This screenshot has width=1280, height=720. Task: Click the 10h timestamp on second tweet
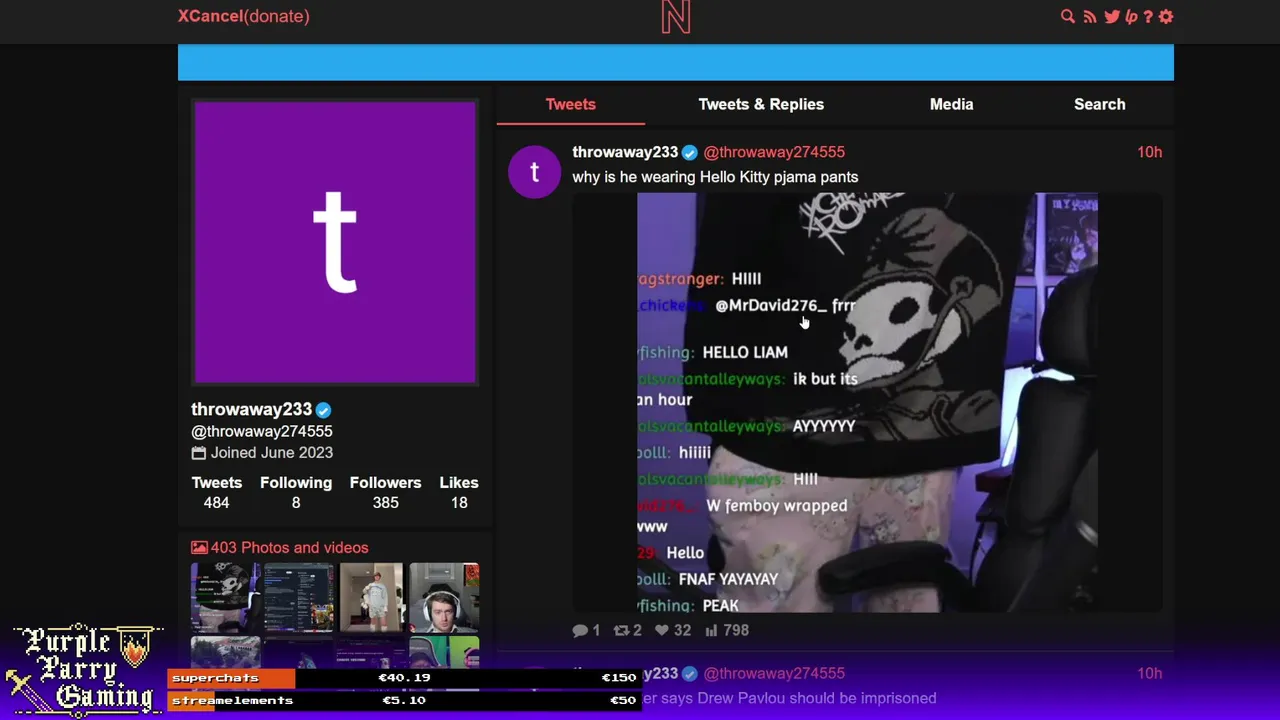coord(1149,673)
